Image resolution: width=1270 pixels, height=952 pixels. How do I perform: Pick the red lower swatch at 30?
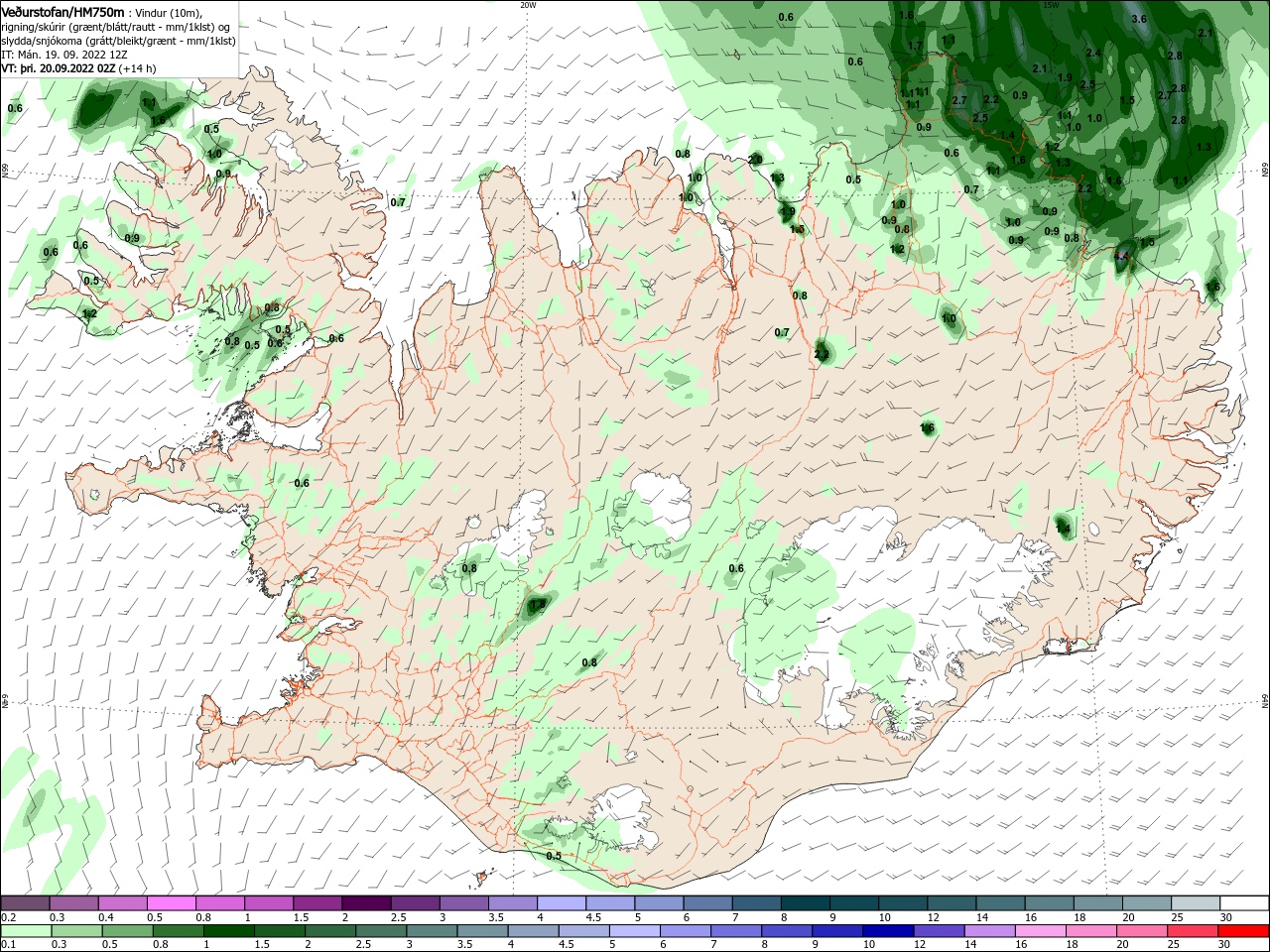click(1244, 931)
